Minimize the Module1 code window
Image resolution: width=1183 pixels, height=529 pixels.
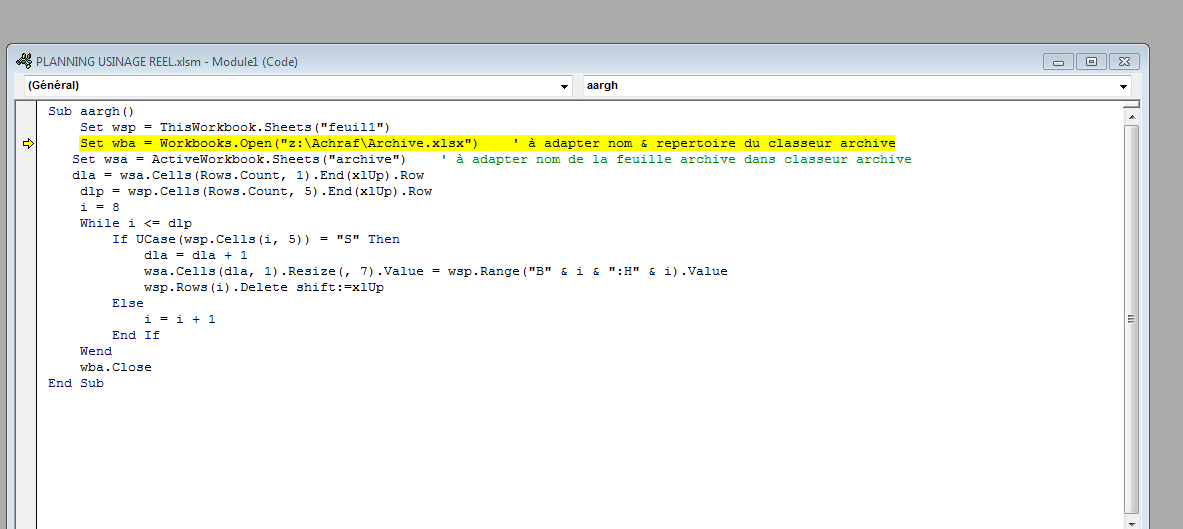click(1059, 61)
